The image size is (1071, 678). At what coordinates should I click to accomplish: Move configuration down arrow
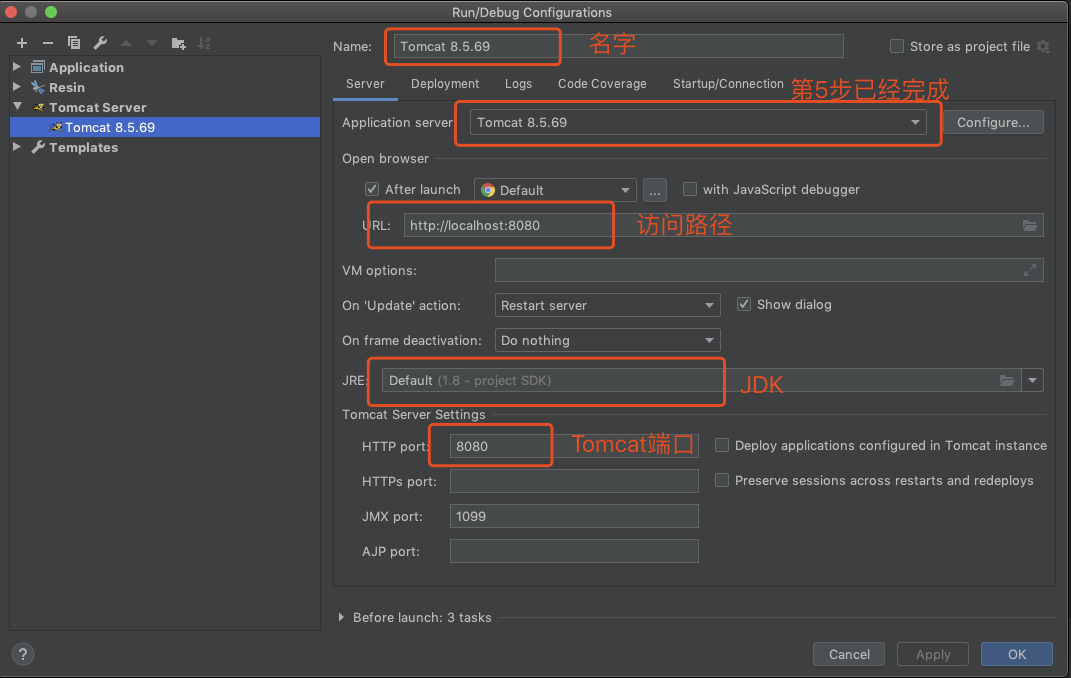[x=152, y=43]
